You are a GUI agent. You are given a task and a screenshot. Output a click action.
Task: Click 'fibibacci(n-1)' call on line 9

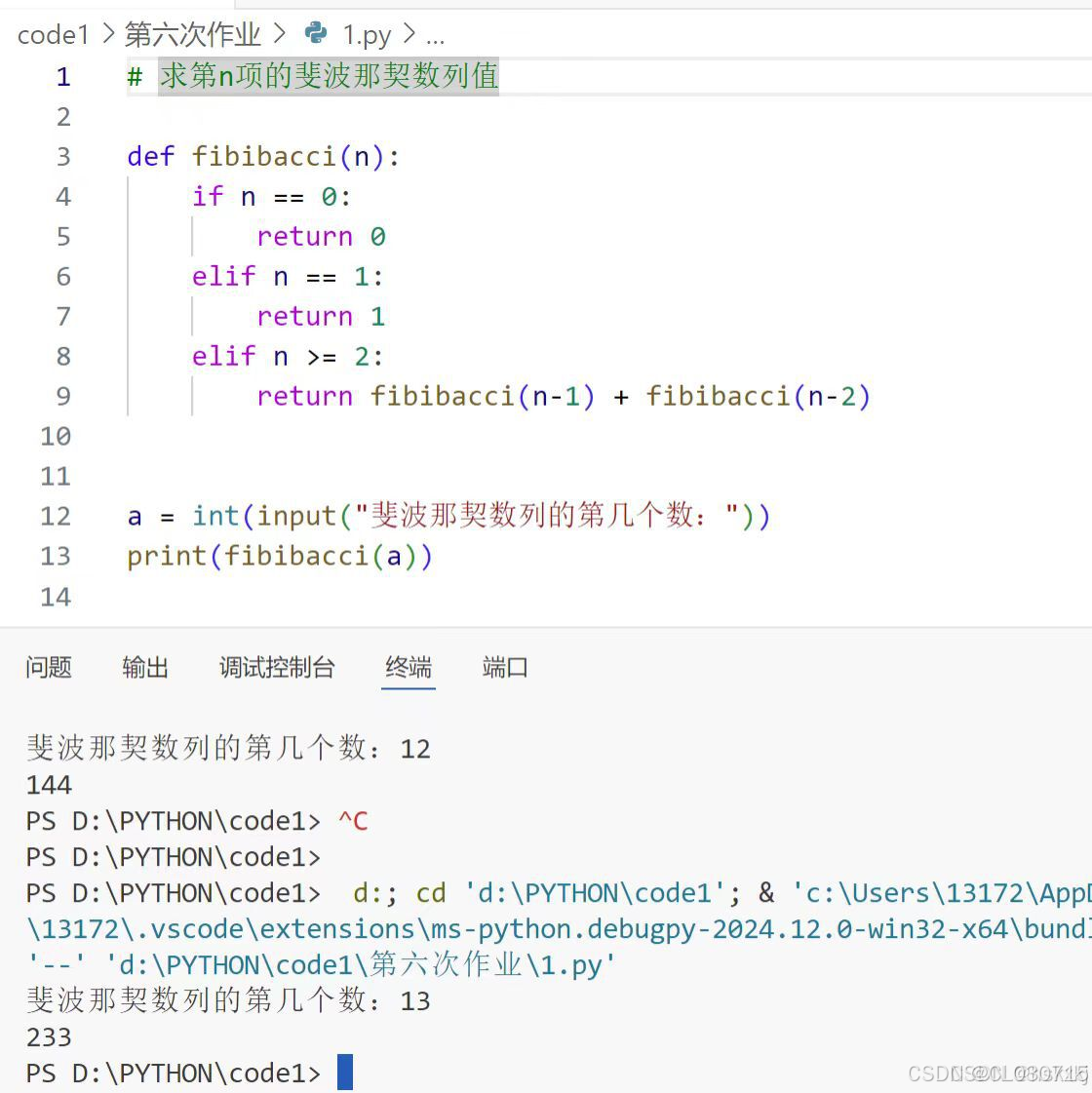483,397
